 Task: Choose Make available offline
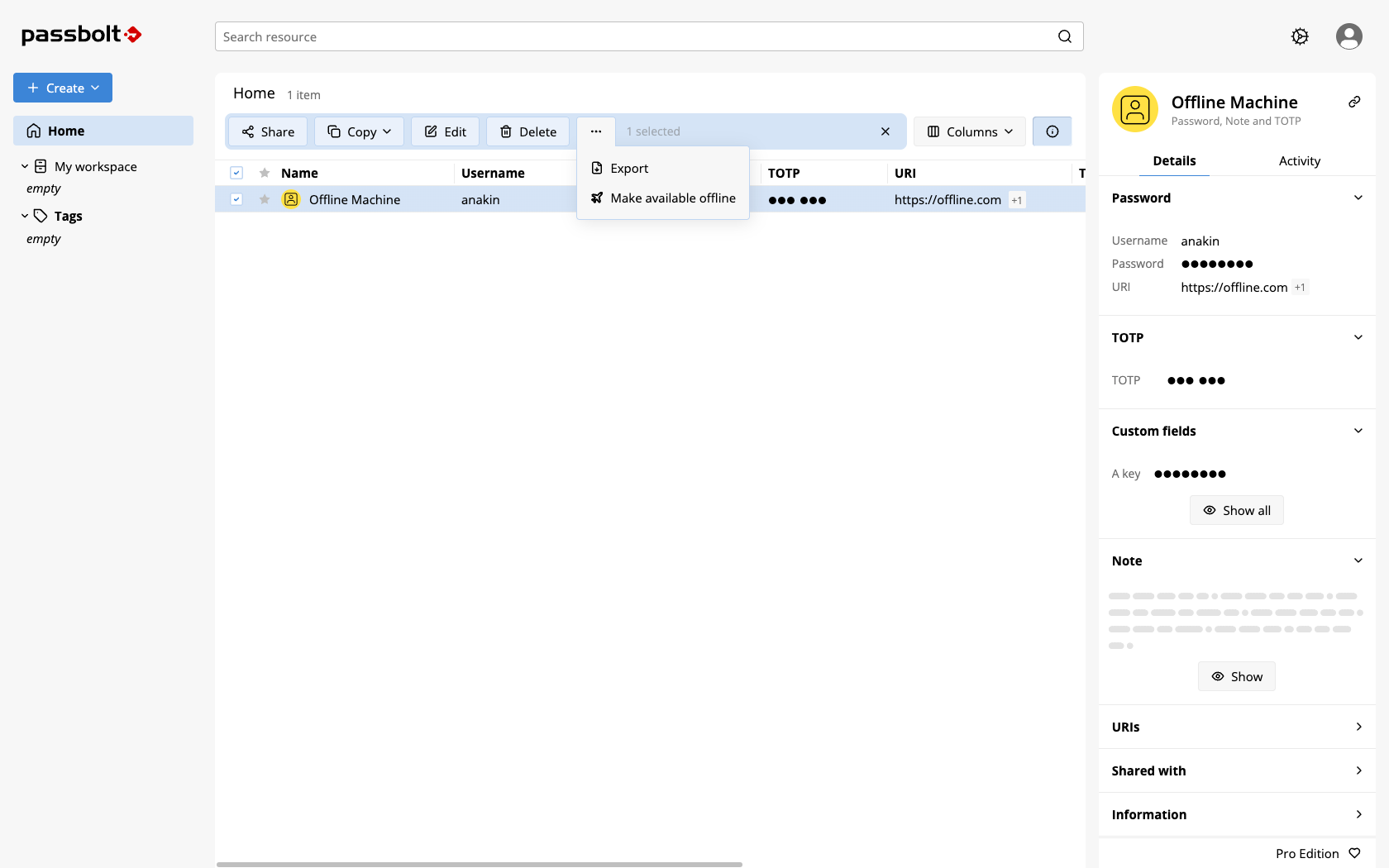click(x=663, y=198)
